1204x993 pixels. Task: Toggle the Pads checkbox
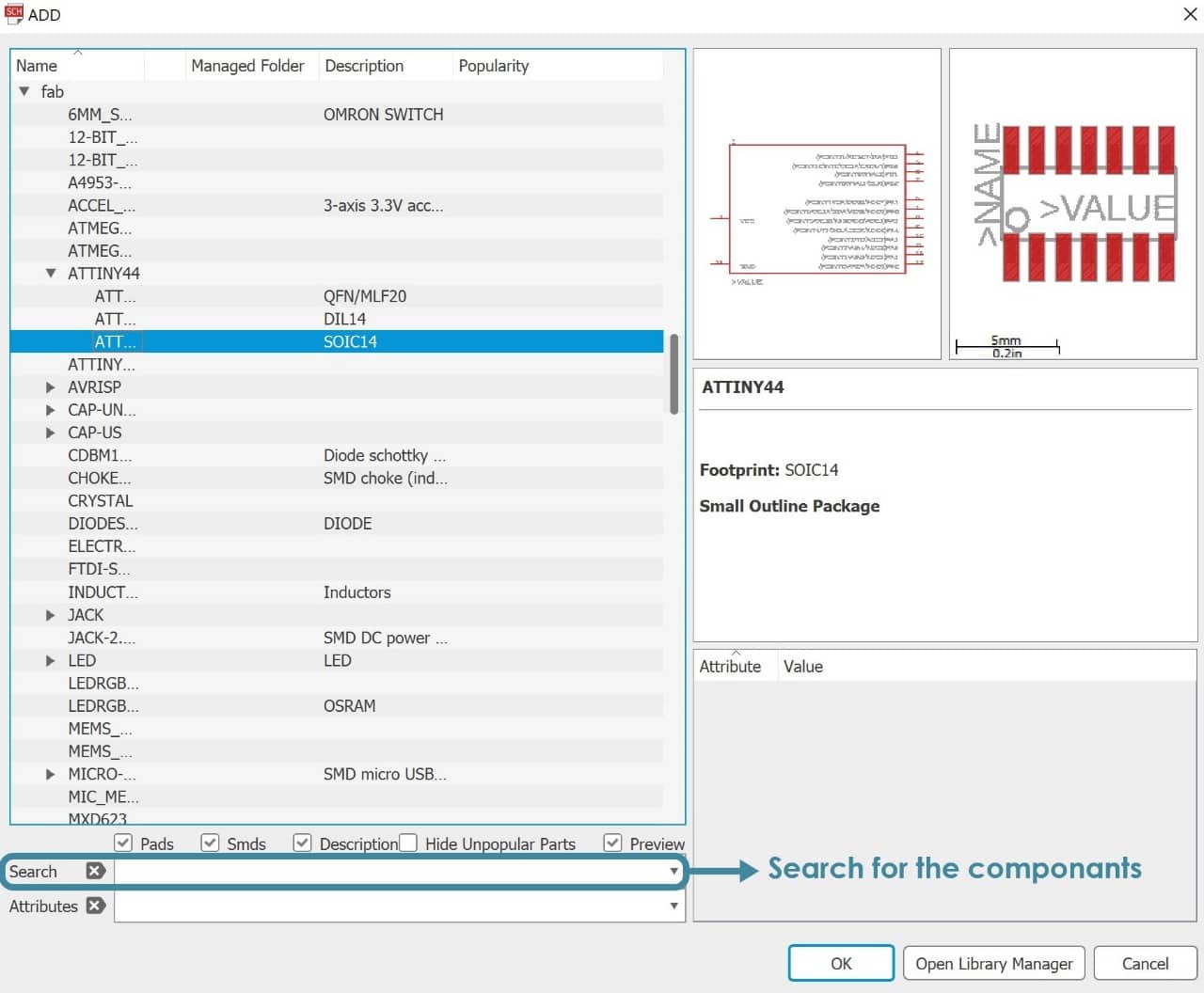(x=123, y=843)
